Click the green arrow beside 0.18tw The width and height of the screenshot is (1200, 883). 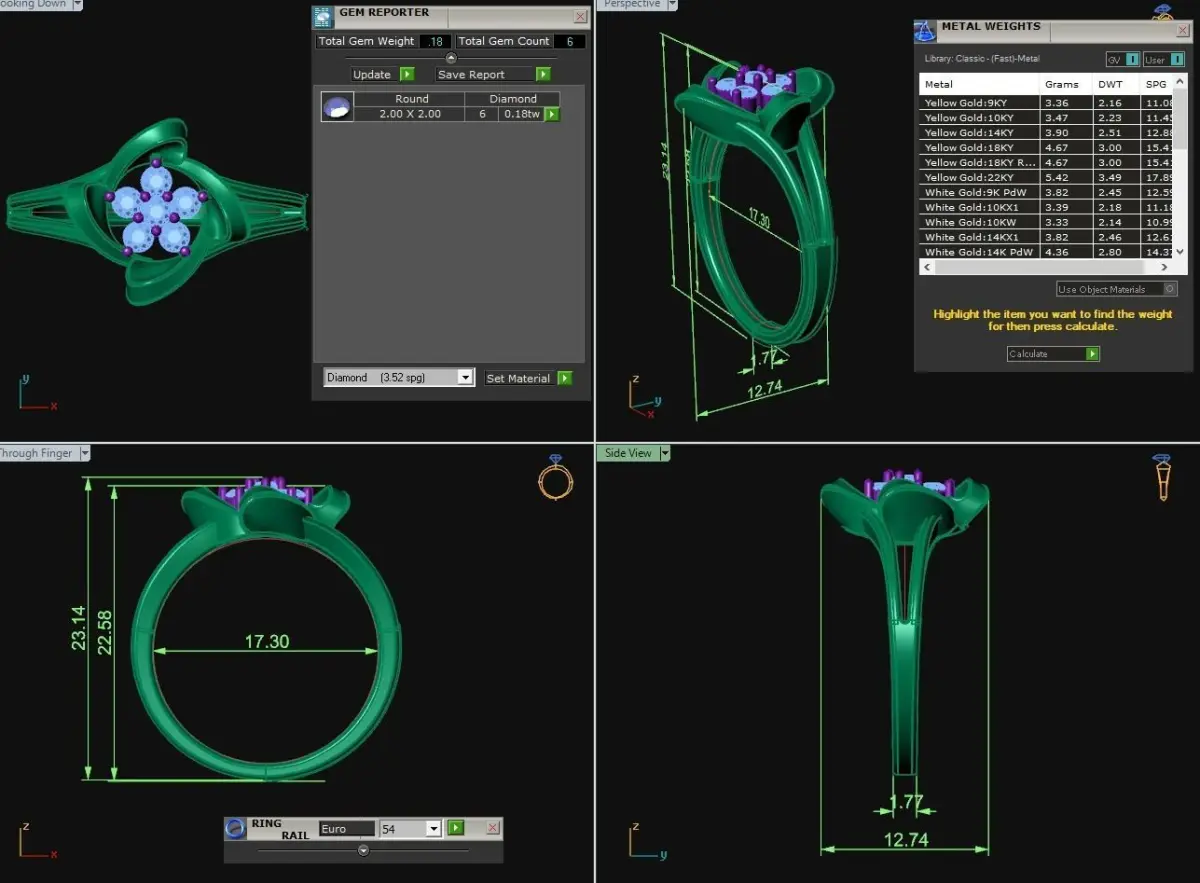[551, 114]
